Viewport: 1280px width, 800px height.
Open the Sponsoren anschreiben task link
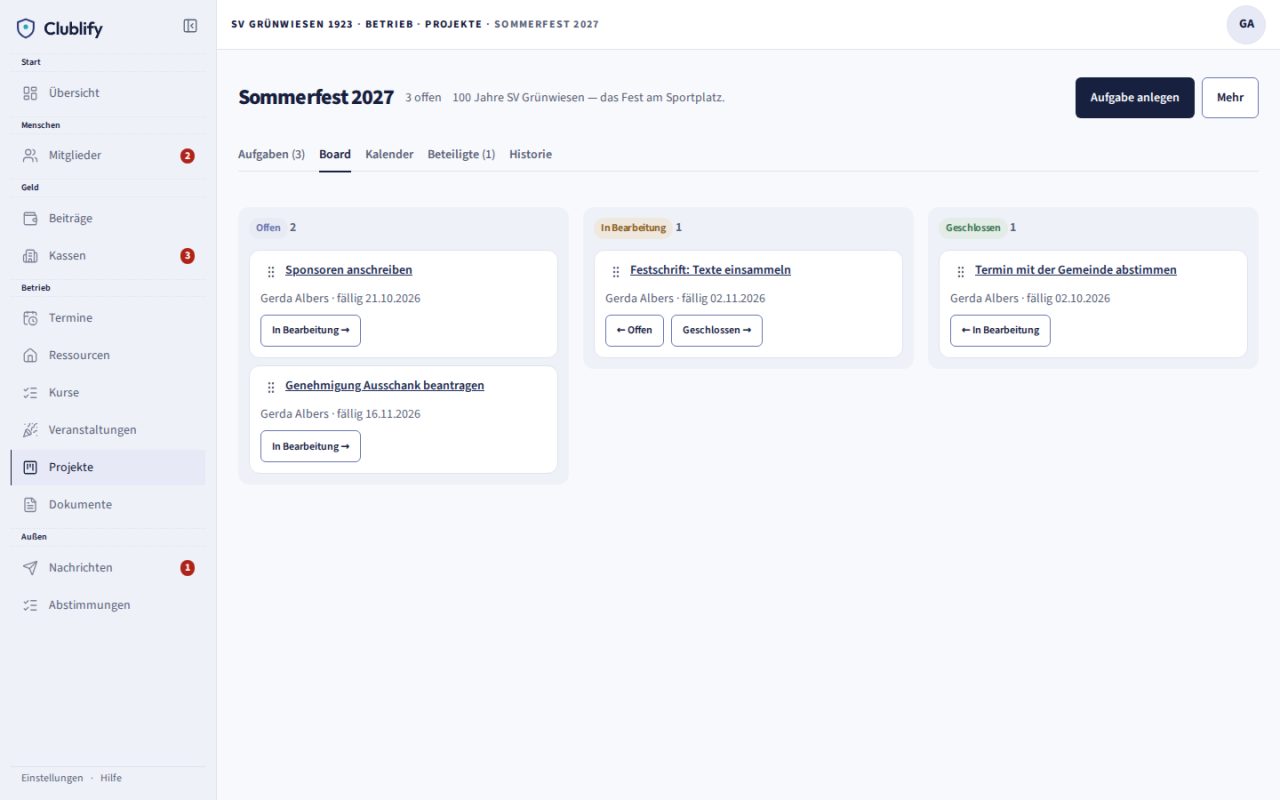[349, 270]
